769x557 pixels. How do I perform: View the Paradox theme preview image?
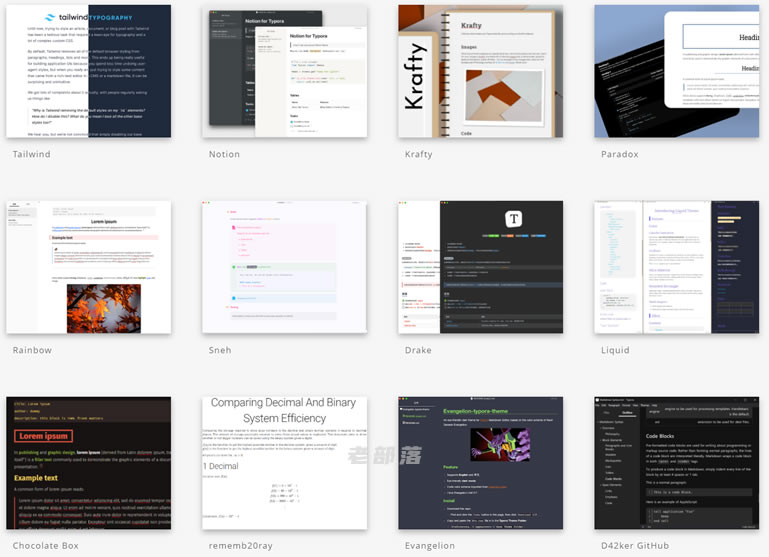coord(677,71)
